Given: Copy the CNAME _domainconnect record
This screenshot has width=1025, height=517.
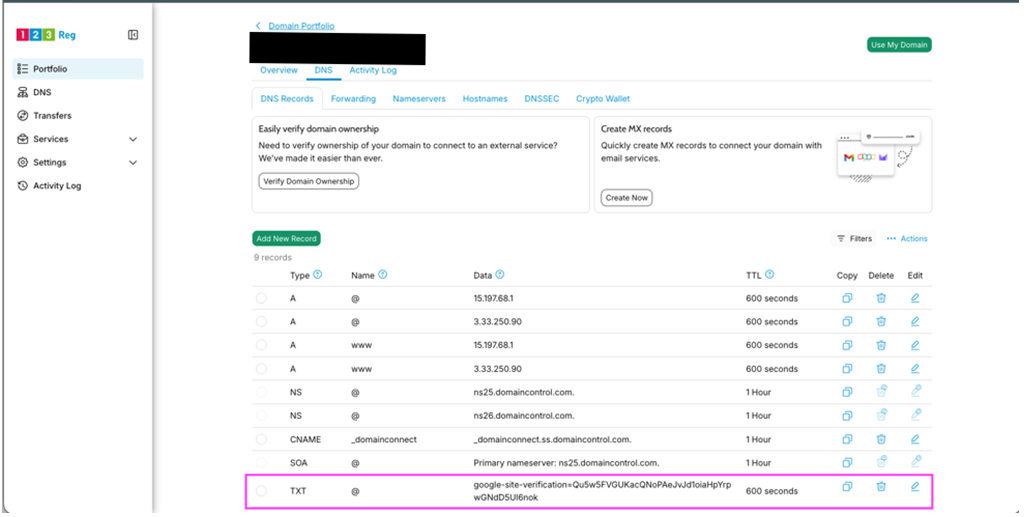Looking at the screenshot, I should (x=847, y=439).
